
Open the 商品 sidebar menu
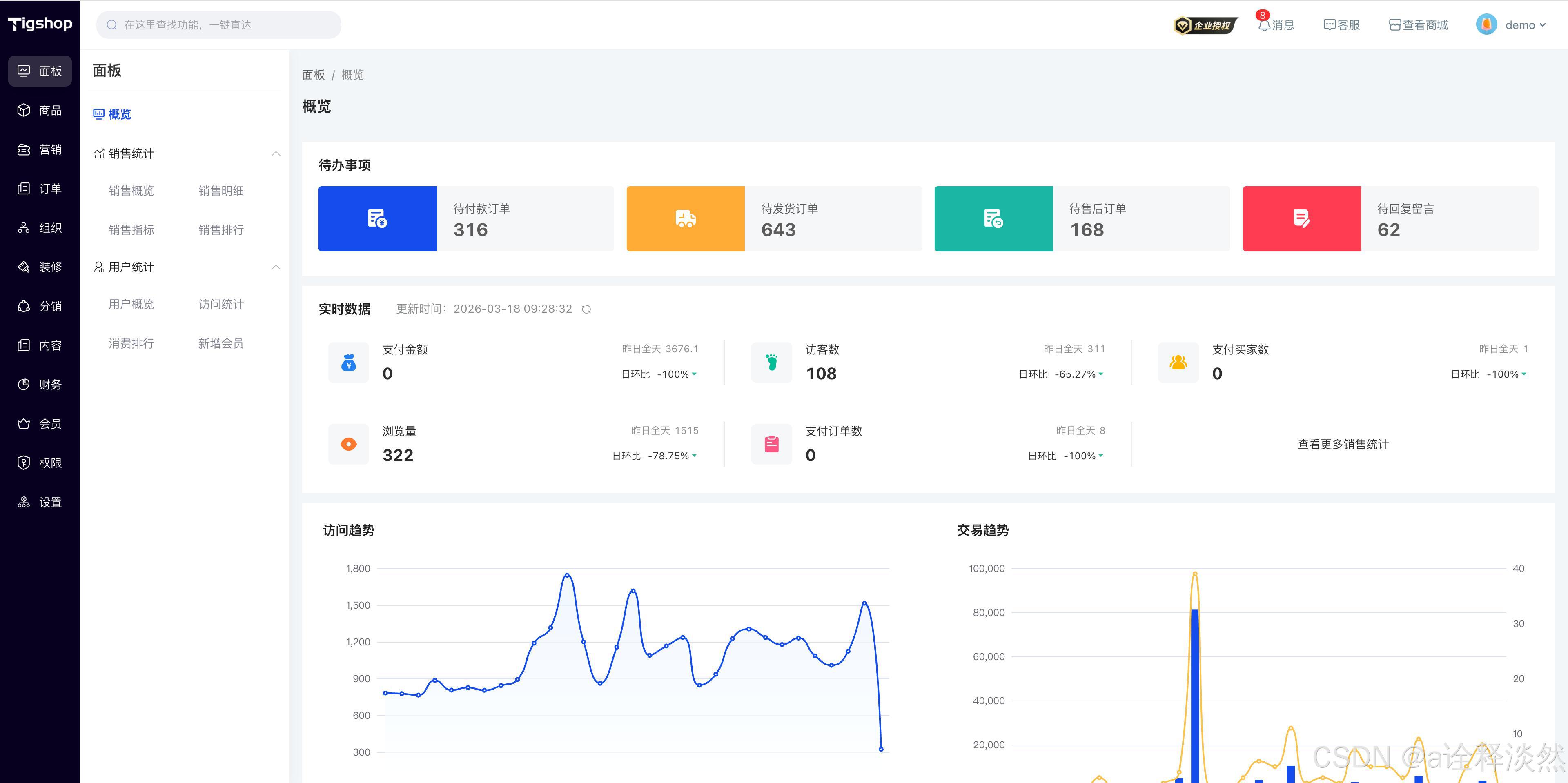coord(40,110)
